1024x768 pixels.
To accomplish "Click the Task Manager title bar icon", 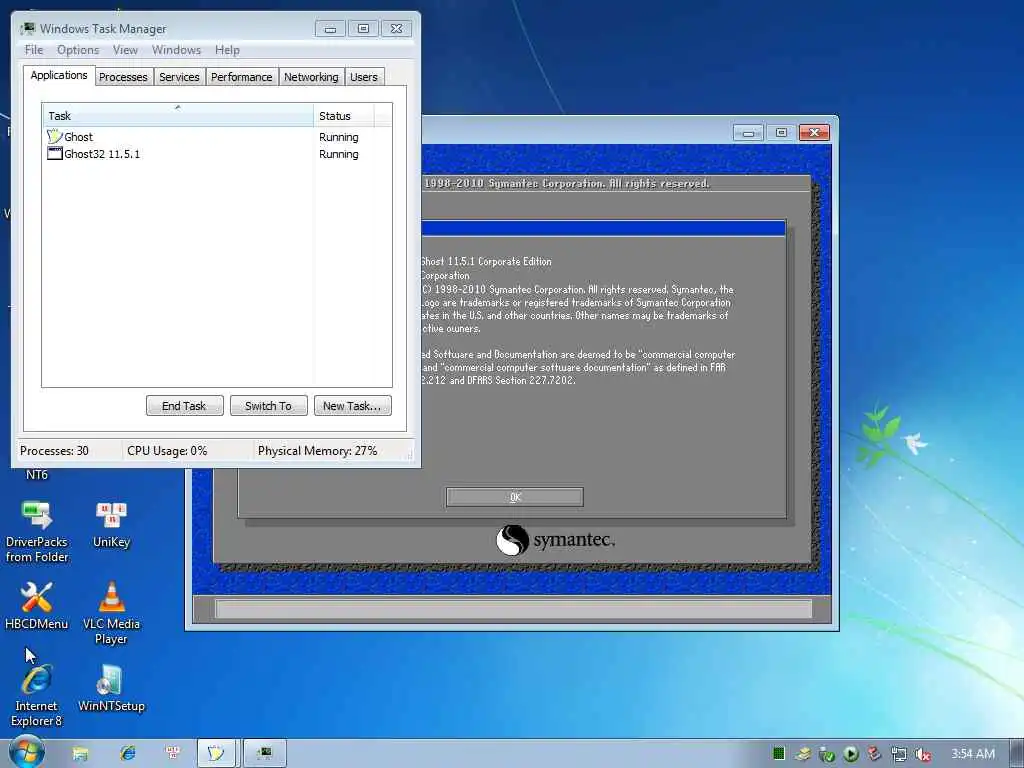I will tap(27, 29).
